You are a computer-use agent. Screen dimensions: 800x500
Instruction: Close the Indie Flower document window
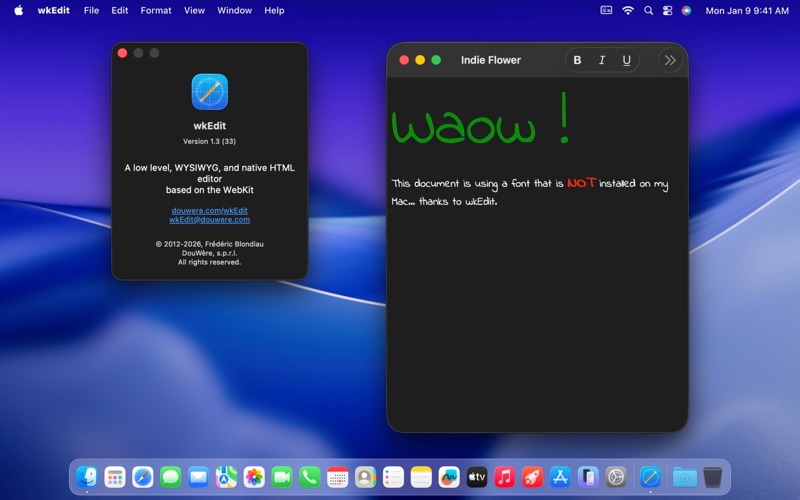click(x=404, y=60)
